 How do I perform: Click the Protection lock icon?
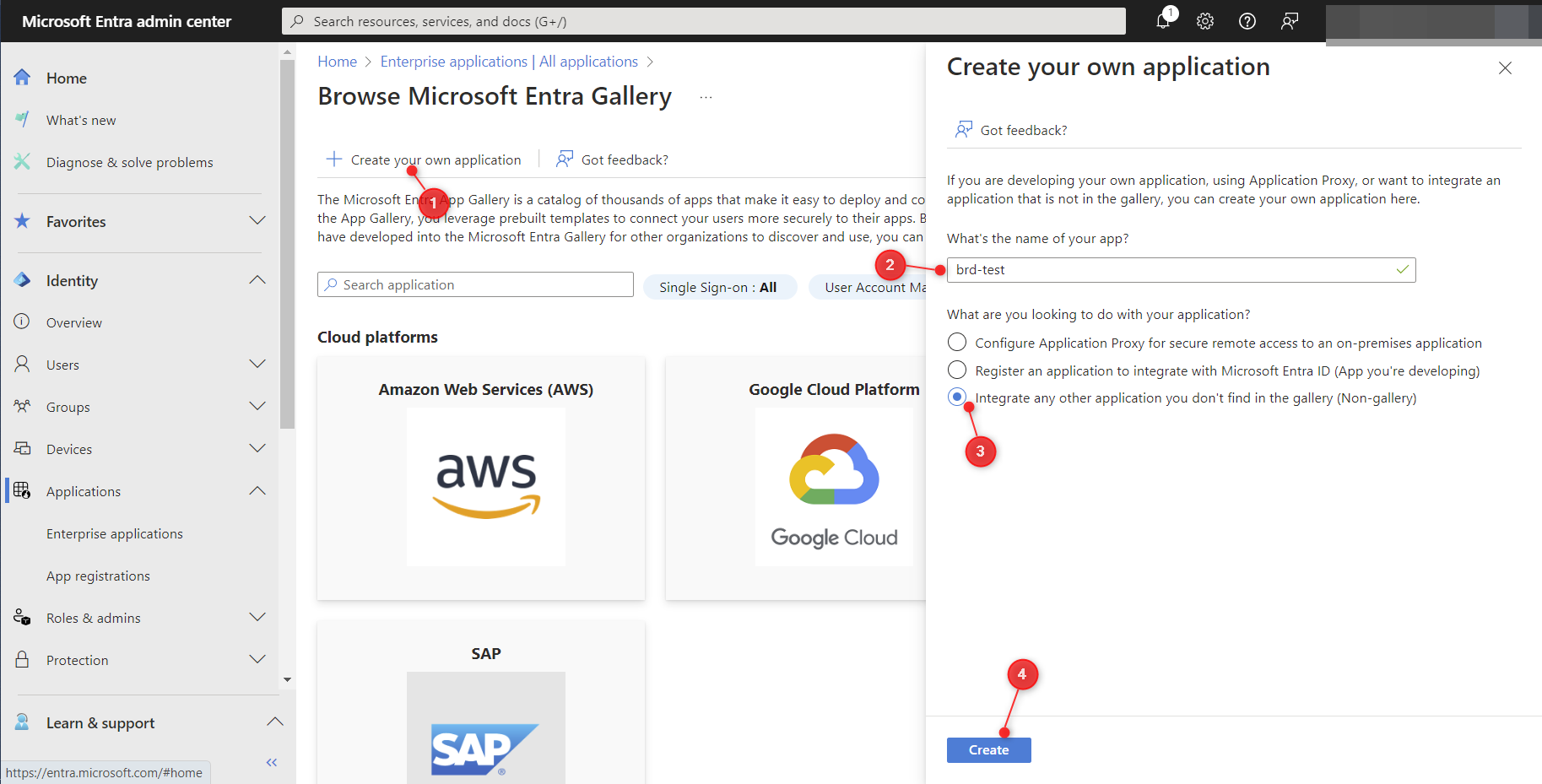tap(22, 659)
